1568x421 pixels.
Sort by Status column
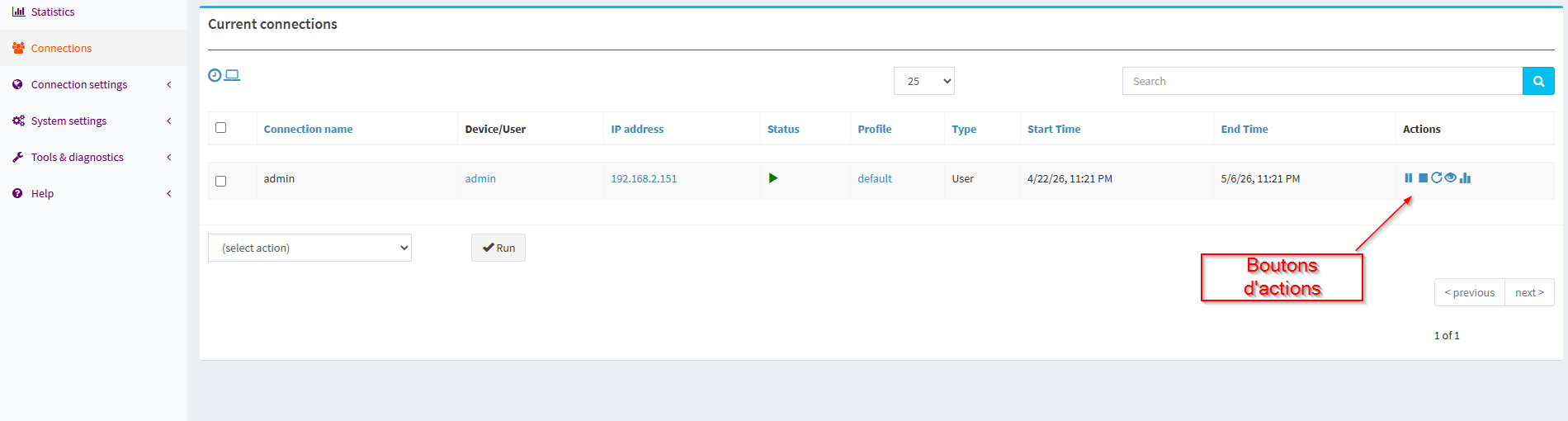pos(783,129)
